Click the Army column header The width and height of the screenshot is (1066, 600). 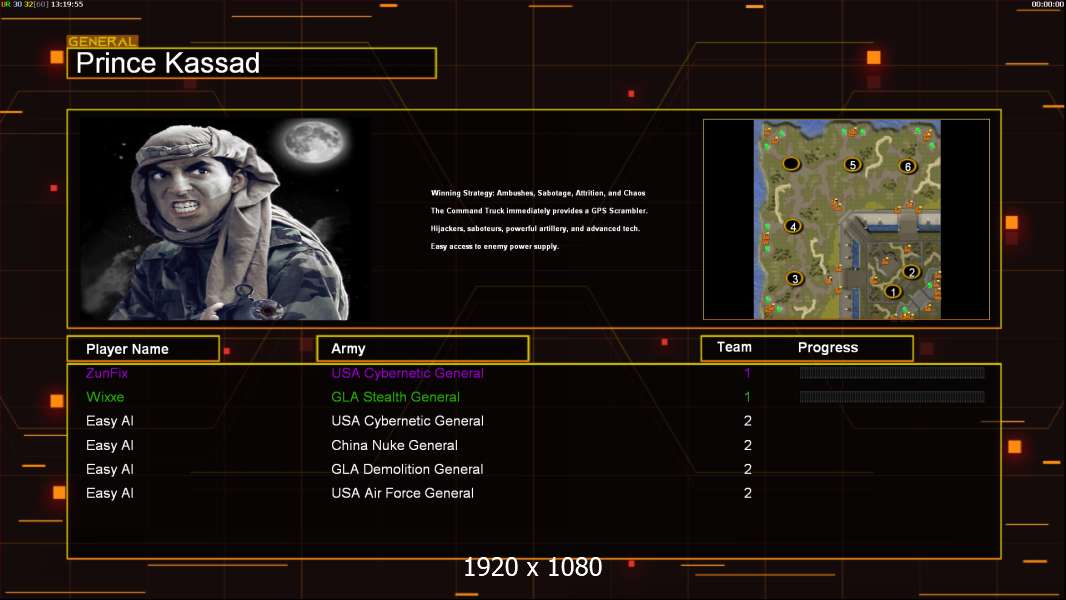pyautogui.click(x=423, y=349)
